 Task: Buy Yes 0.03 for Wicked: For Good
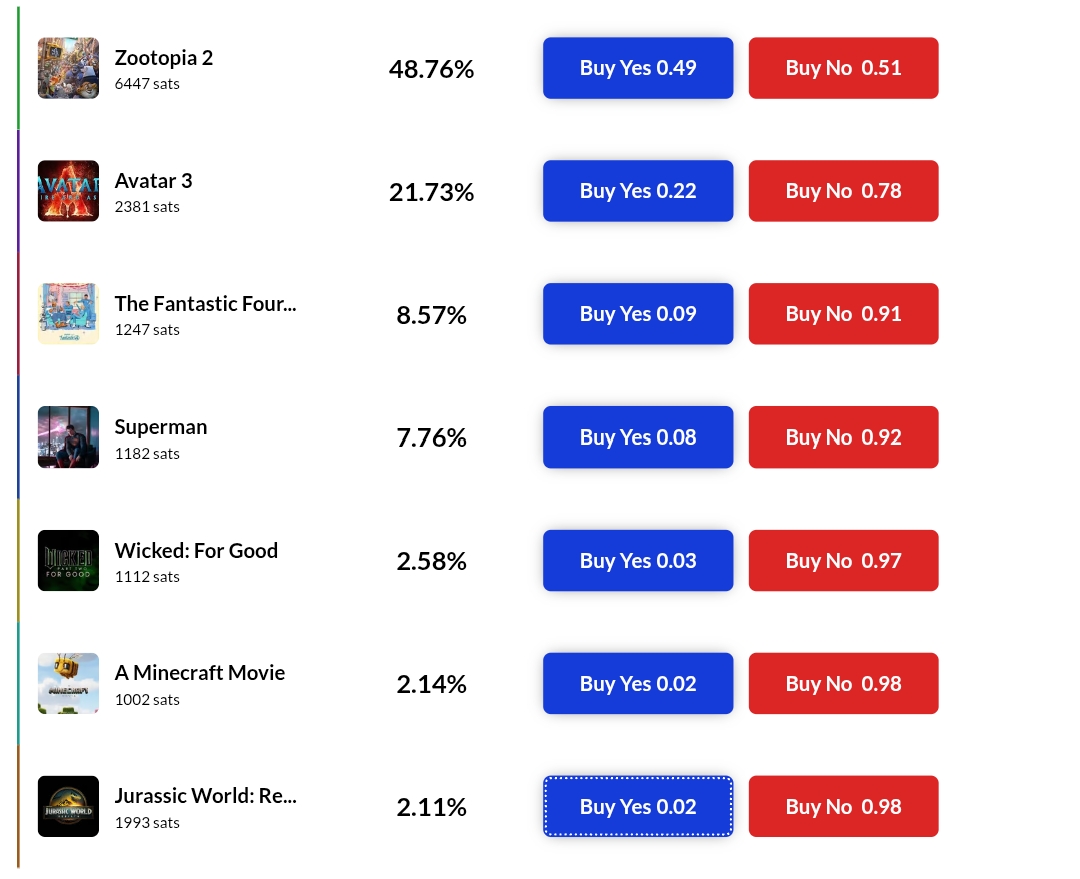638,560
